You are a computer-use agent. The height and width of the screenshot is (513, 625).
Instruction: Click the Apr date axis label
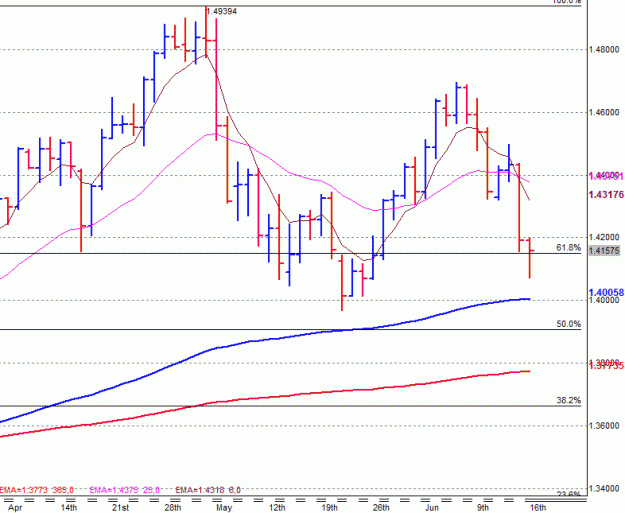pyautogui.click(x=16, y=508)
